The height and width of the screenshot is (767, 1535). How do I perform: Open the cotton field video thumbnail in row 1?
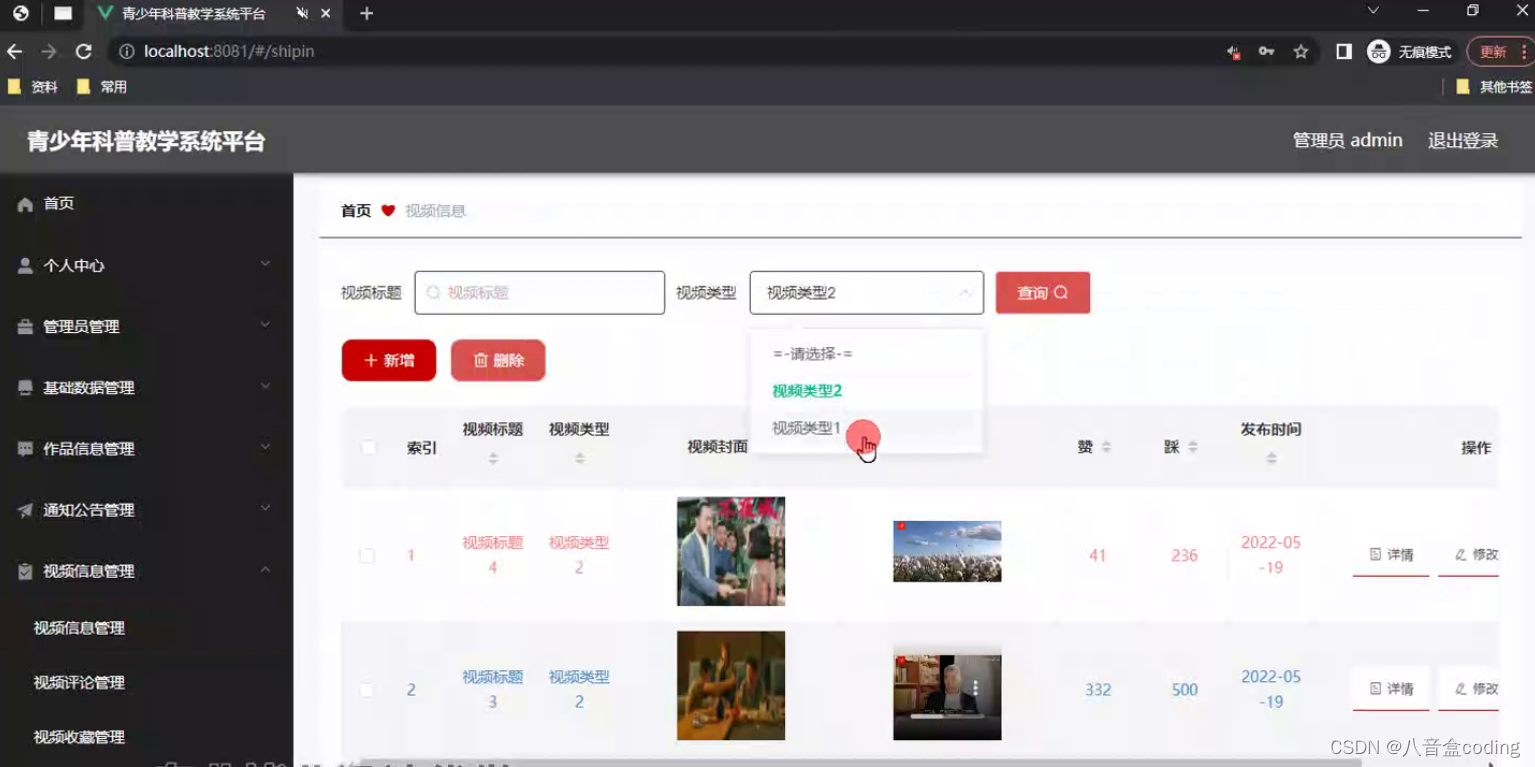pyautogui.click(x=947, y=551)
